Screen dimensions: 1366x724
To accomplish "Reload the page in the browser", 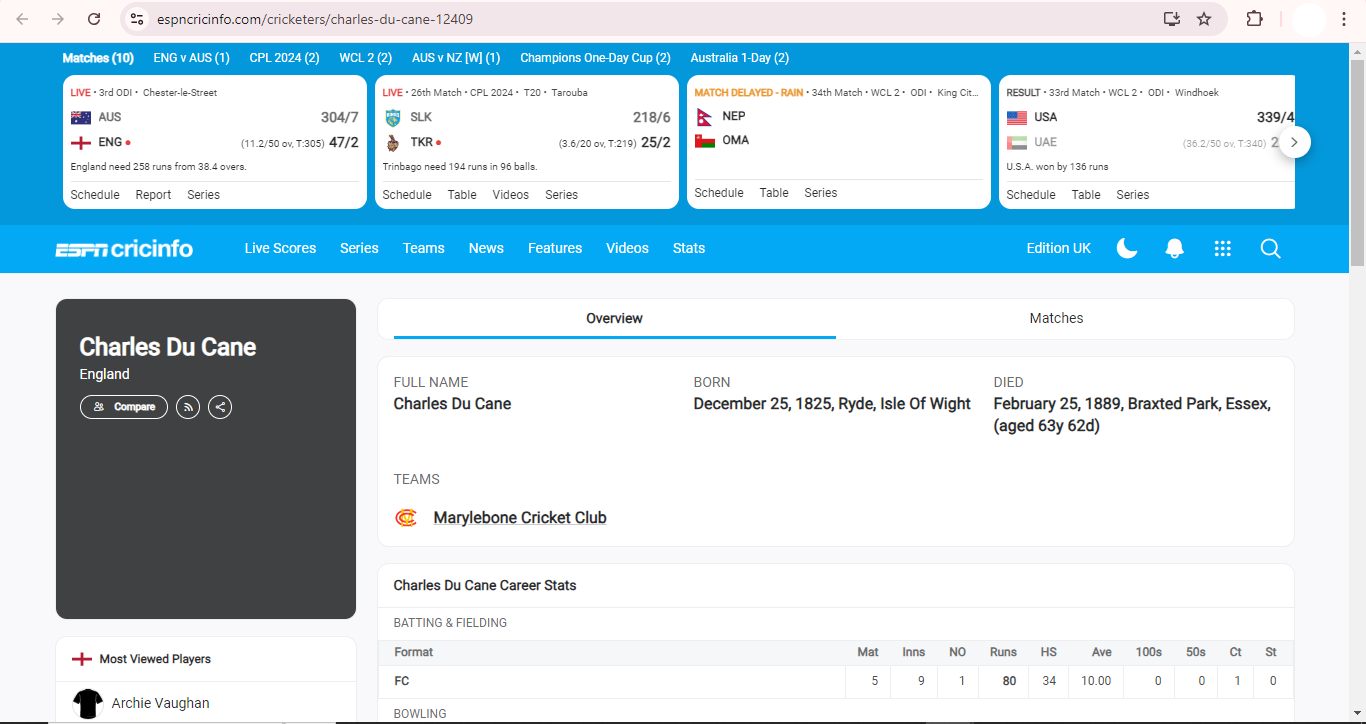I will click(x=94, y=19).
